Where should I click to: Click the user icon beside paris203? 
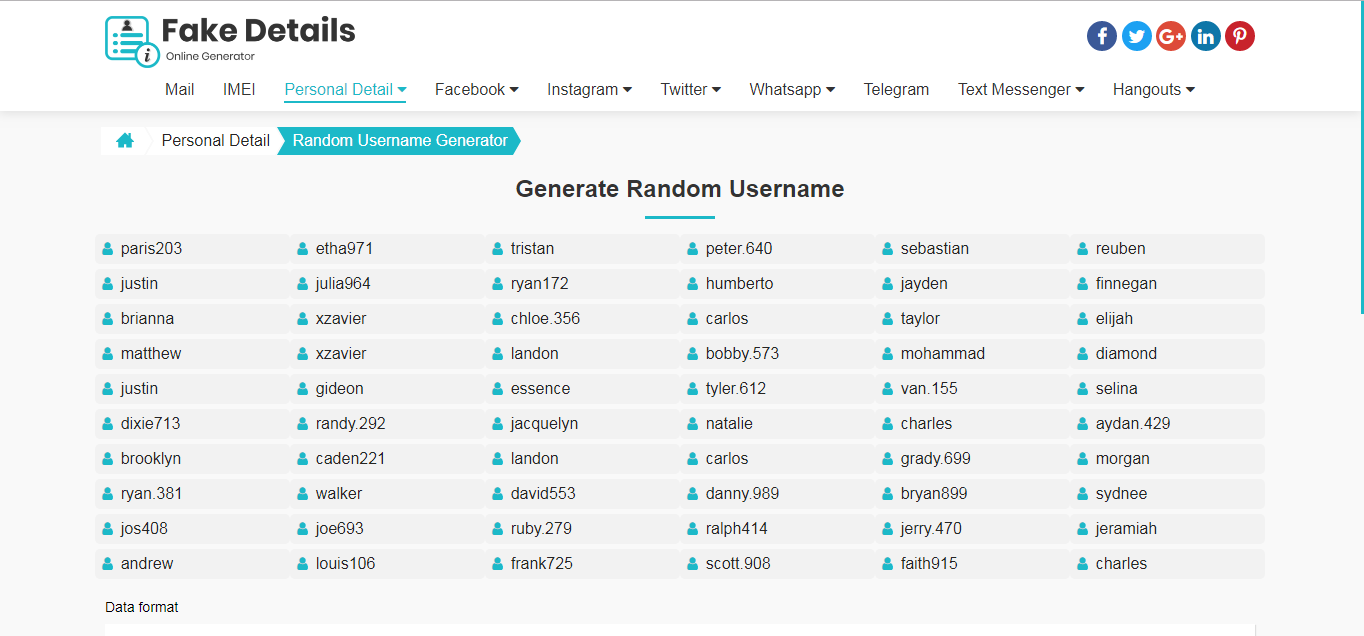pos(106,248)
